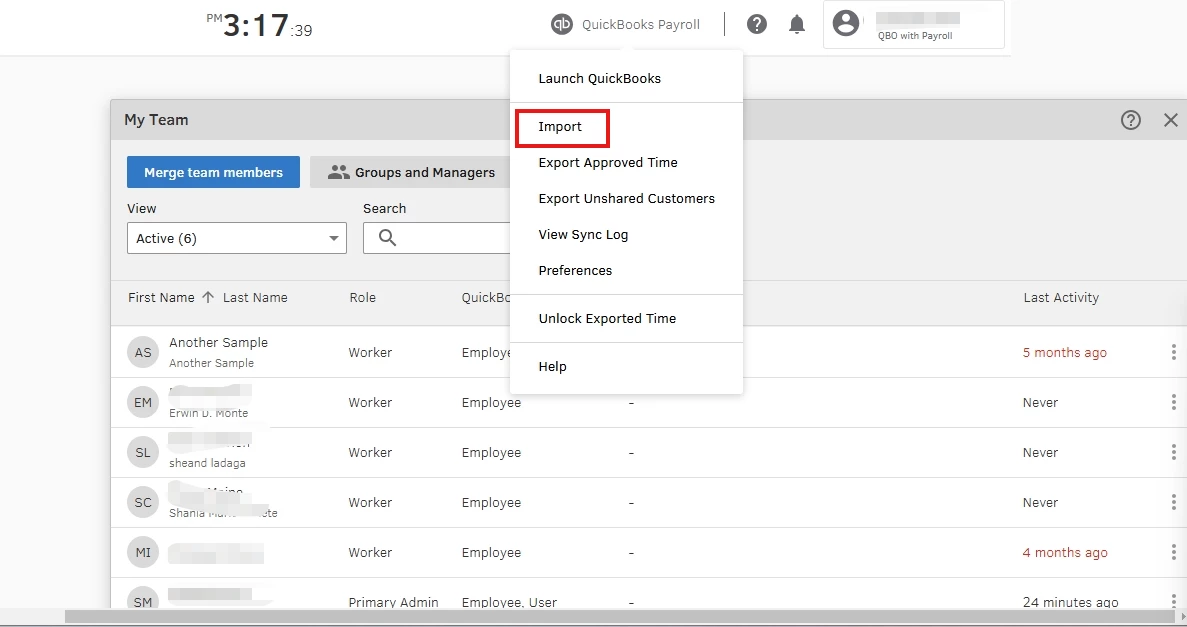This screenshot has width=1187, height=627.
Task: Open the QBO with Payroll account box
Action: pyautogui.click(x=914, y=24)
